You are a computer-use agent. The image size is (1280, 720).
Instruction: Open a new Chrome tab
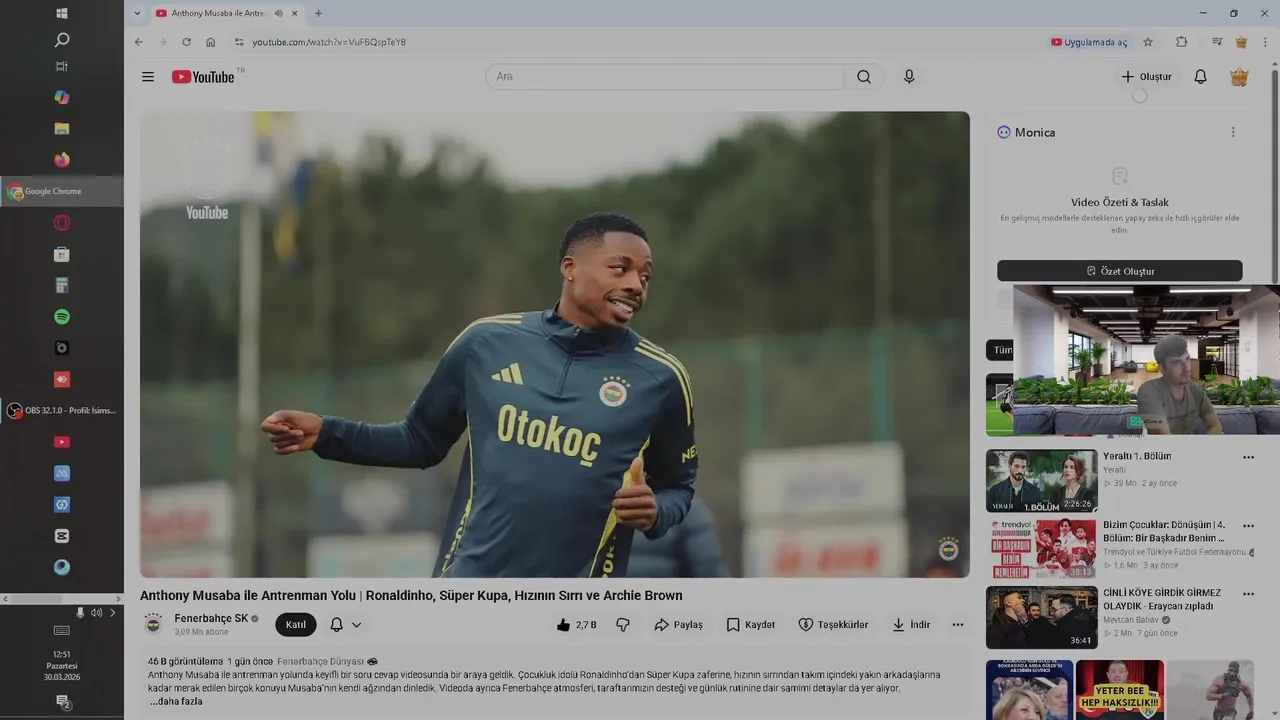(x=318, y=13)
